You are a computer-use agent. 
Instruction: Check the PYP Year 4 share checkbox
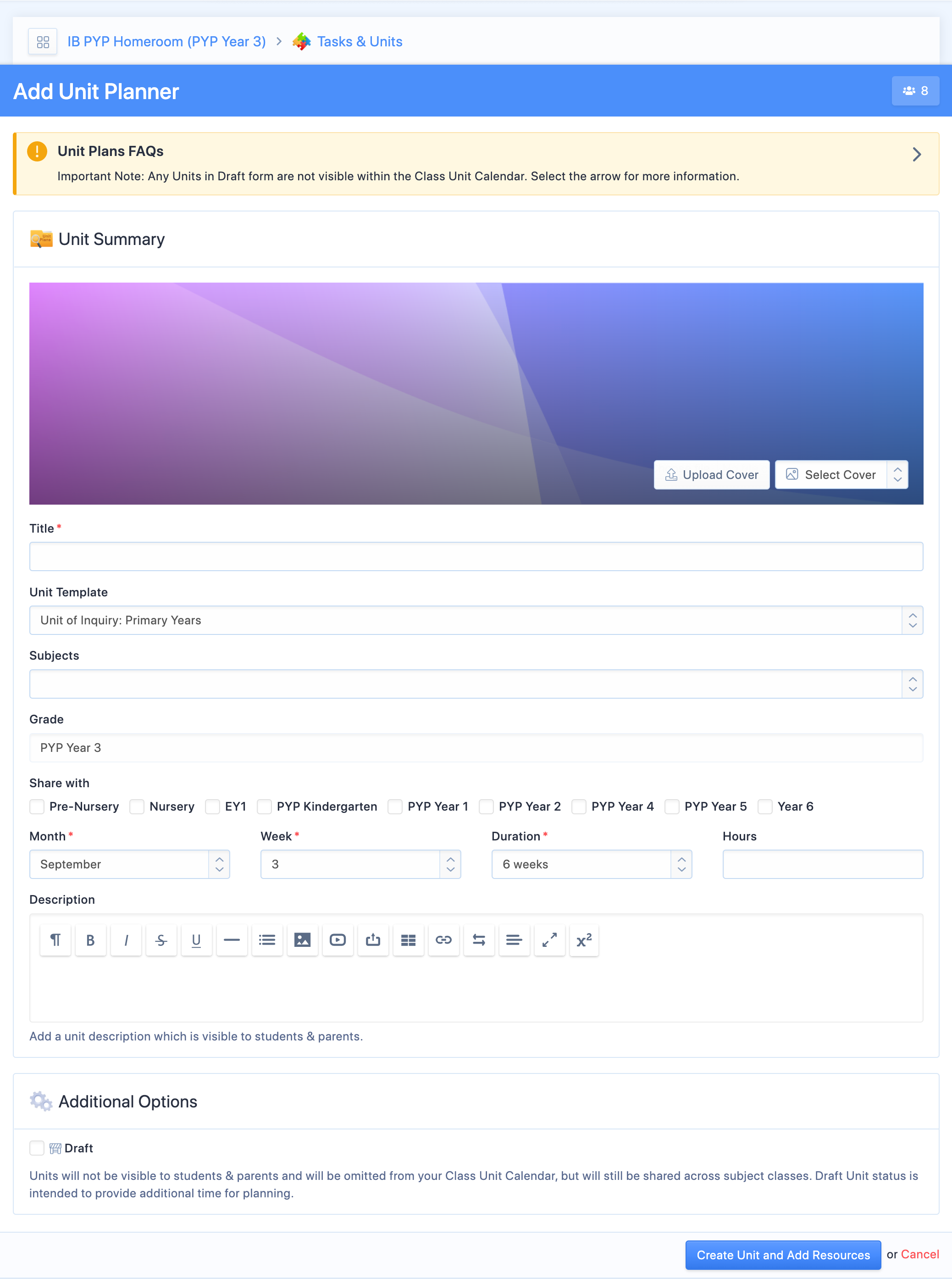click(579, 806)
